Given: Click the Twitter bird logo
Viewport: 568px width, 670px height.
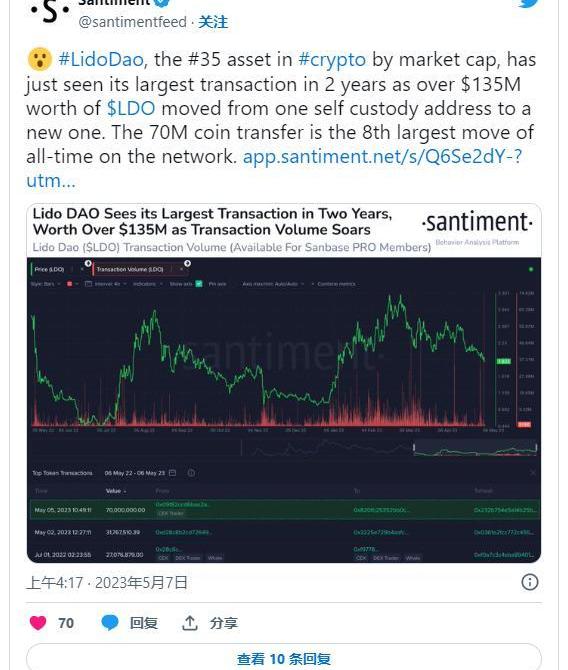Looking at the screenshot, I should point(528,3).
